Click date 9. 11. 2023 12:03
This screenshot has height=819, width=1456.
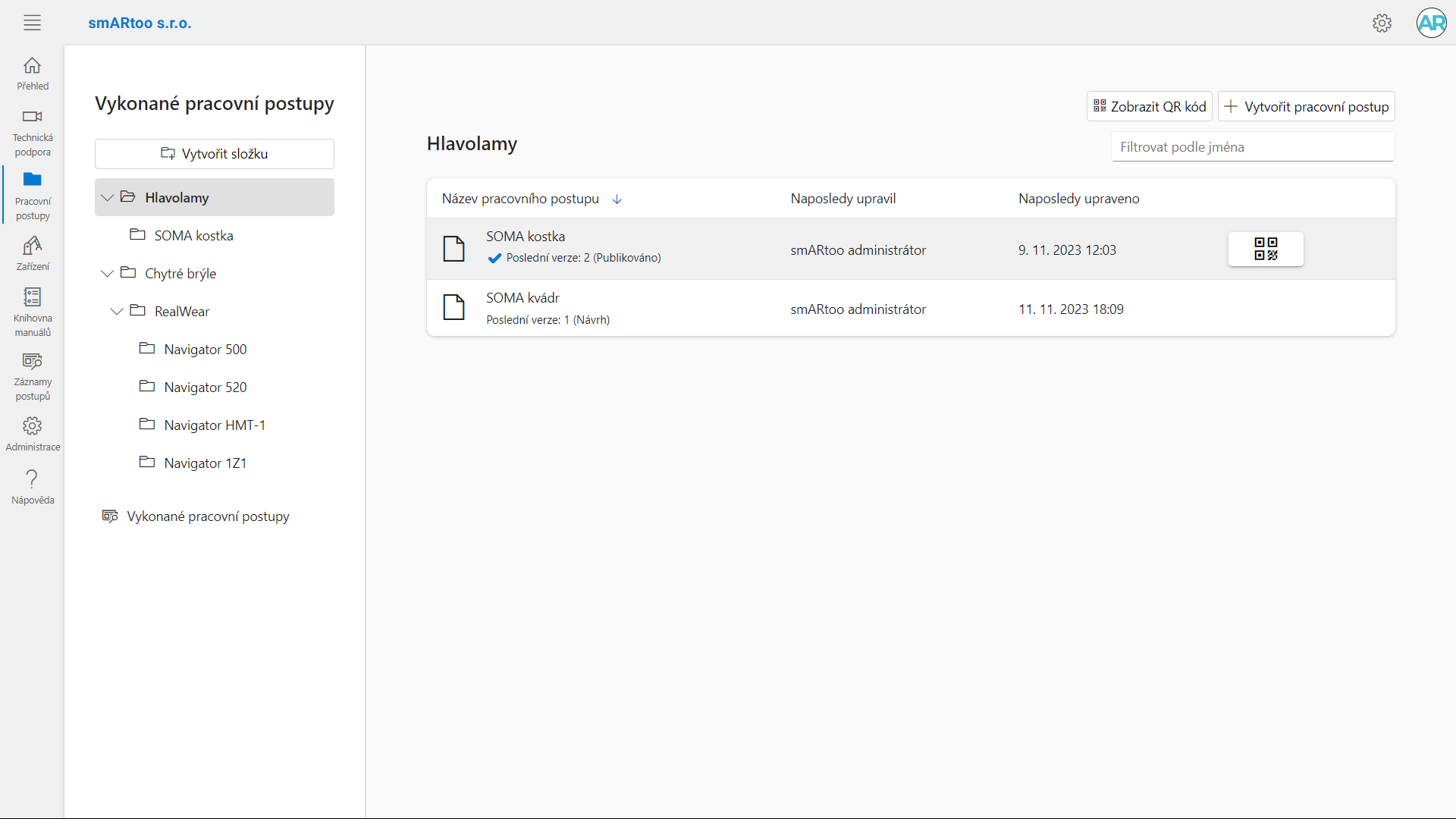point(1067,250)
